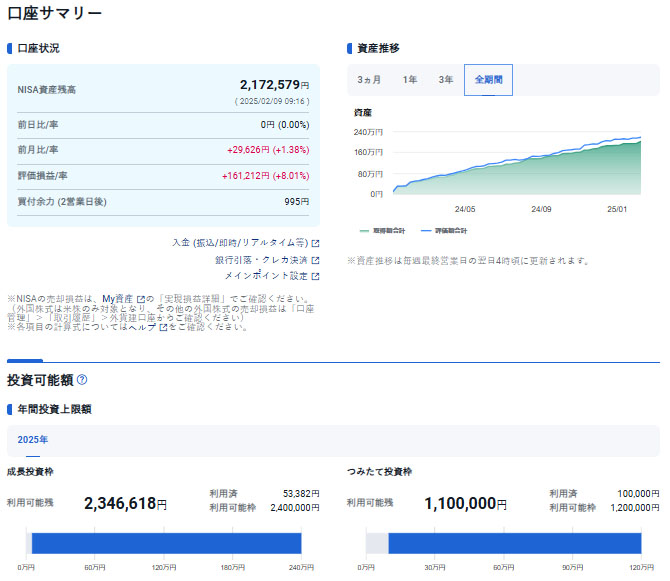Click the external-link icon beside 銀行引落・クレカ決済
670x581 pixels.
click(x=315, y=260)
